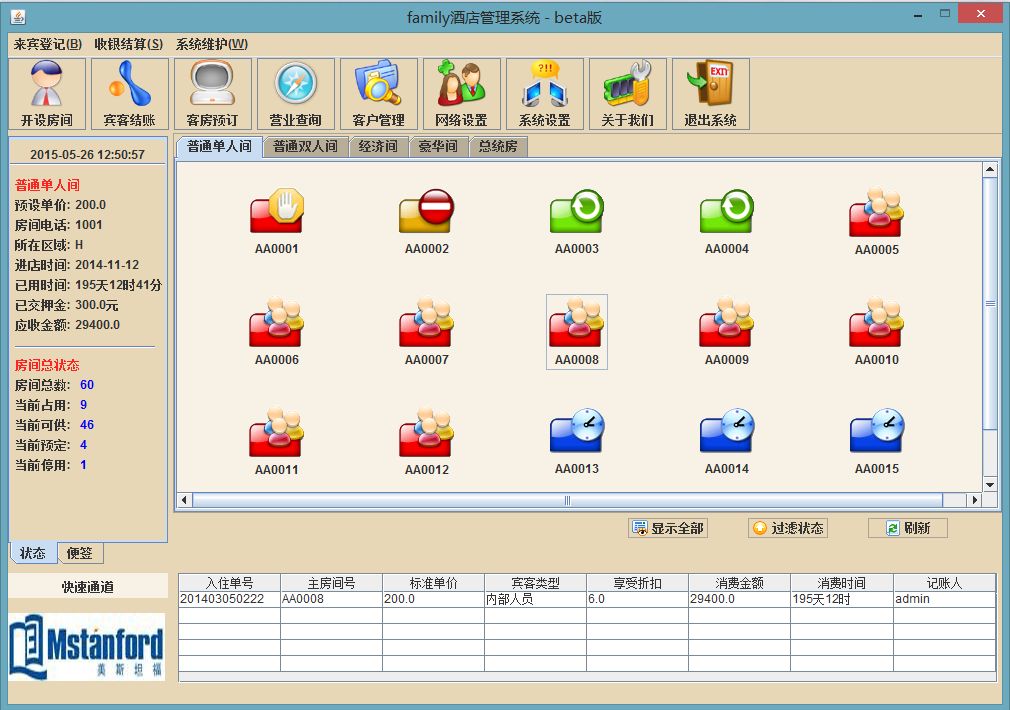Open 客房预订 room reservation icon
This screenshot has width=1010, height=710.
click(213, 94)
